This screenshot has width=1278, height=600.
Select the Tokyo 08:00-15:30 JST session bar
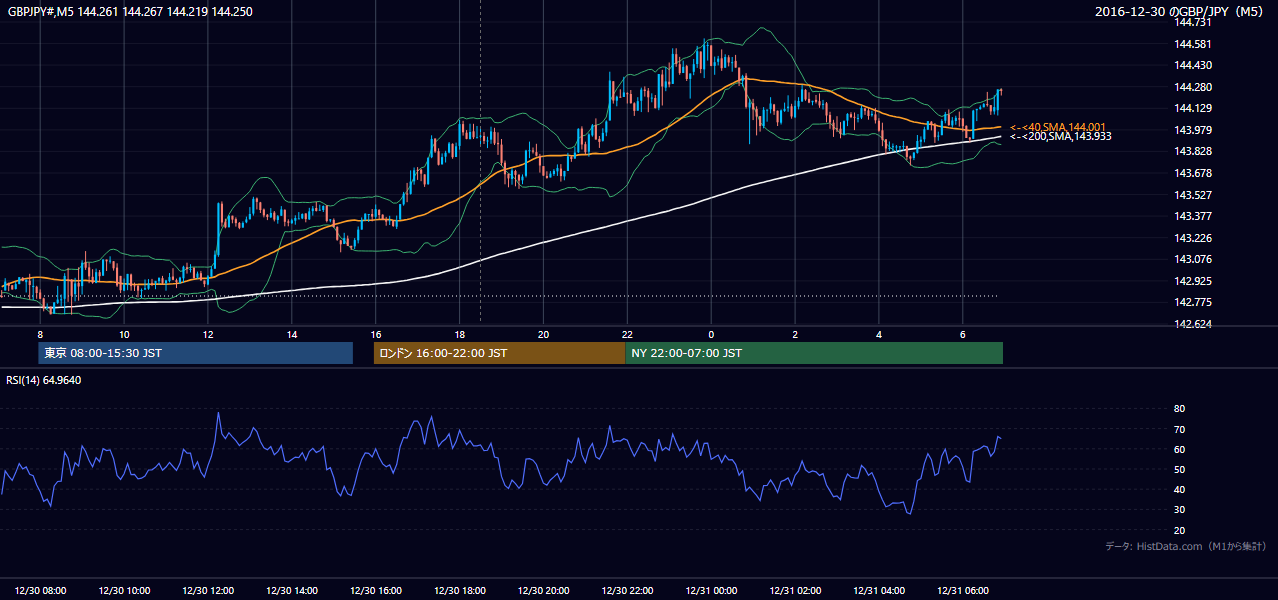pos(196,353)
